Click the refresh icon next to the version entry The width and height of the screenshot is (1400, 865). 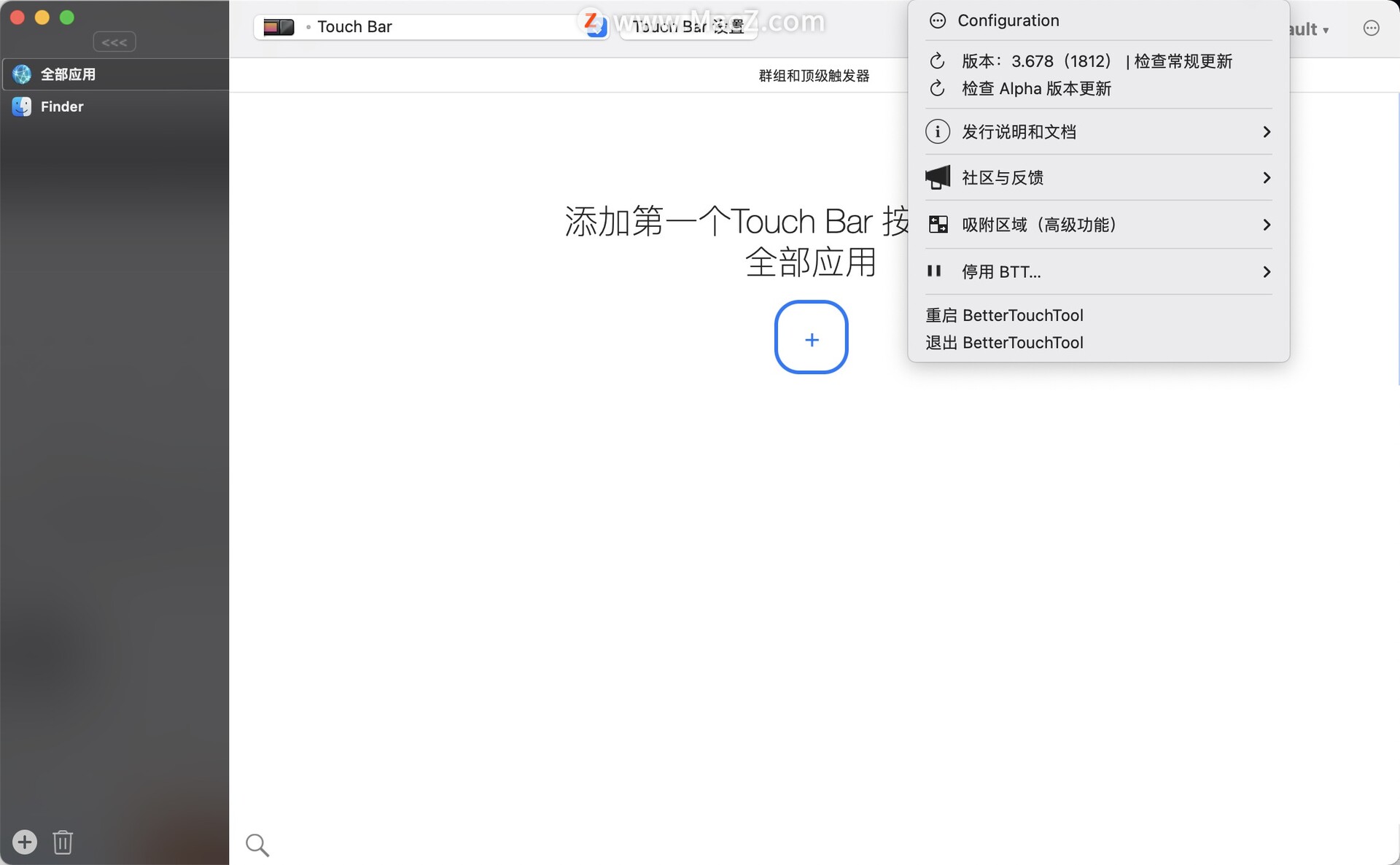click(x=938, y=61)
